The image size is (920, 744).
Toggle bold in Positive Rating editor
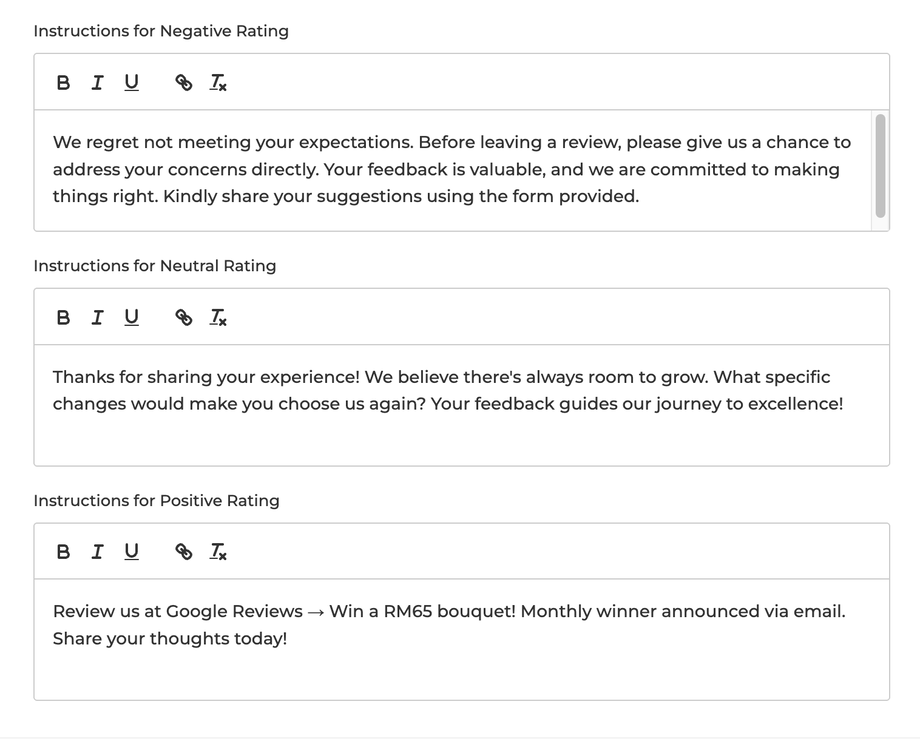pyautogui.click(x=64, y=552)
